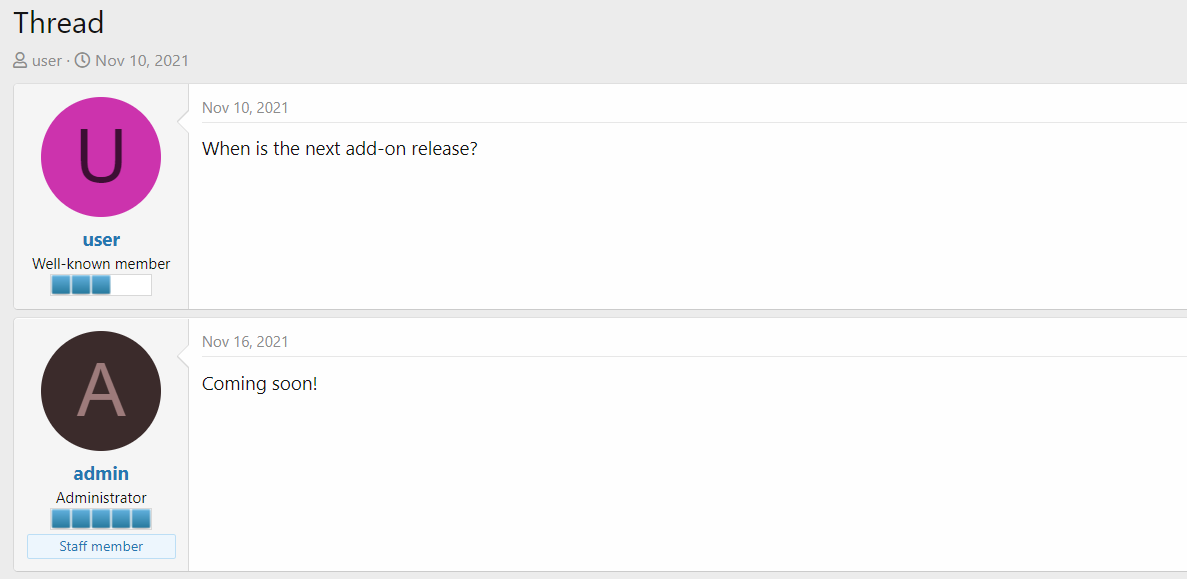The width and height of the screenshot is (1187, 579).
Task: Click the person icon in thread header
Action: tap(20, 61)
